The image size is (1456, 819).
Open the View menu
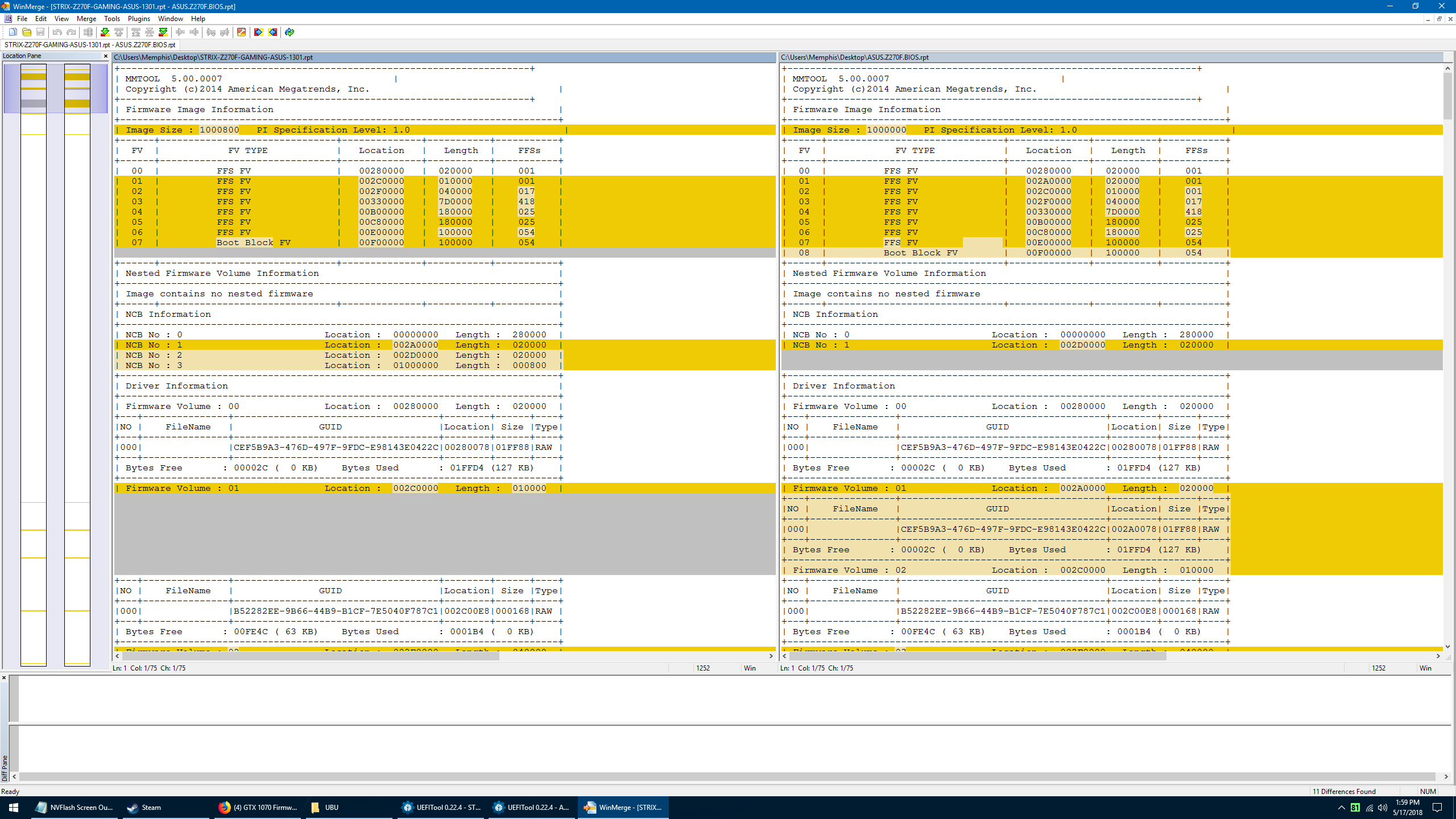pos(61,19)
